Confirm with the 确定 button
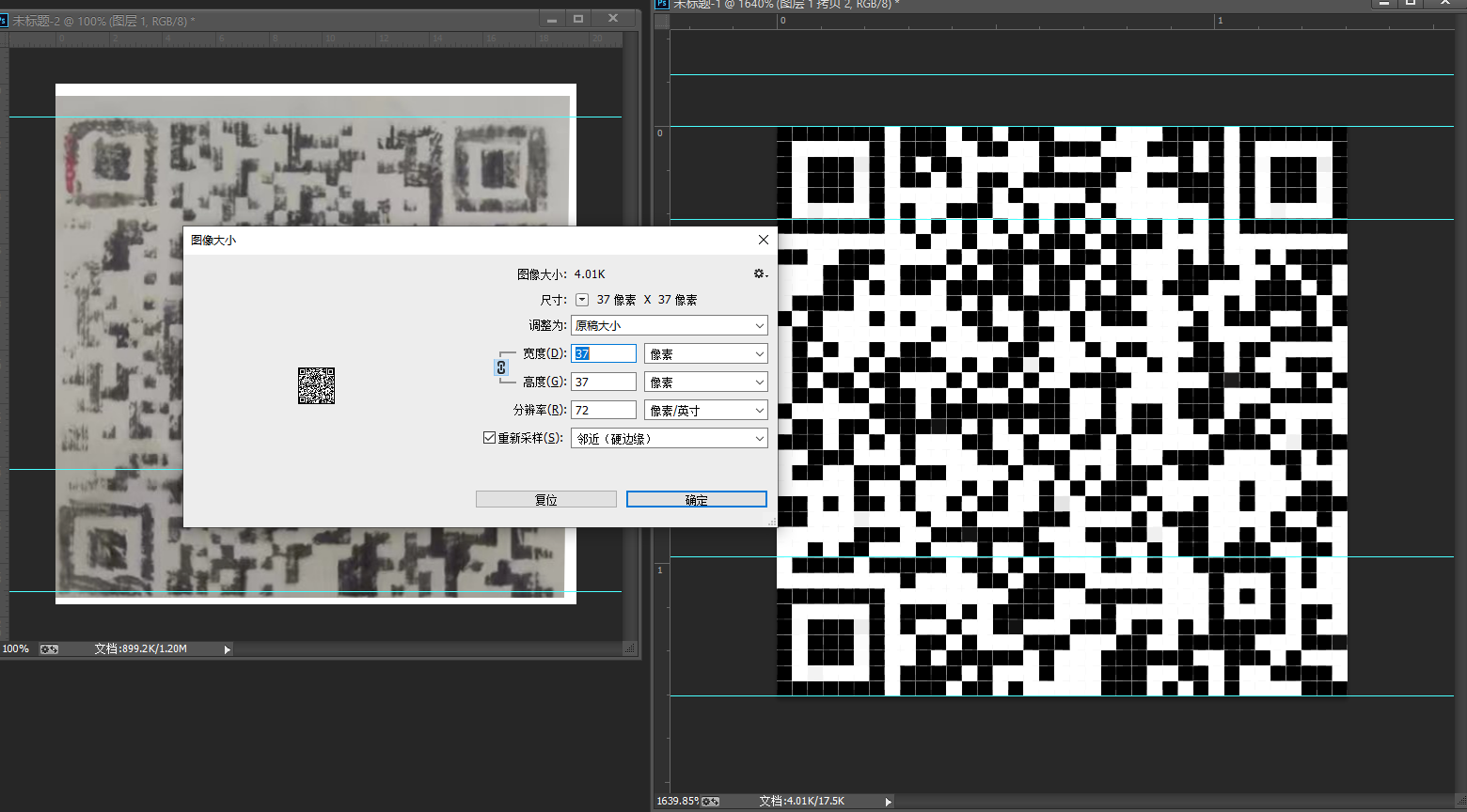 pyautogui.click(x=697, y=499)
